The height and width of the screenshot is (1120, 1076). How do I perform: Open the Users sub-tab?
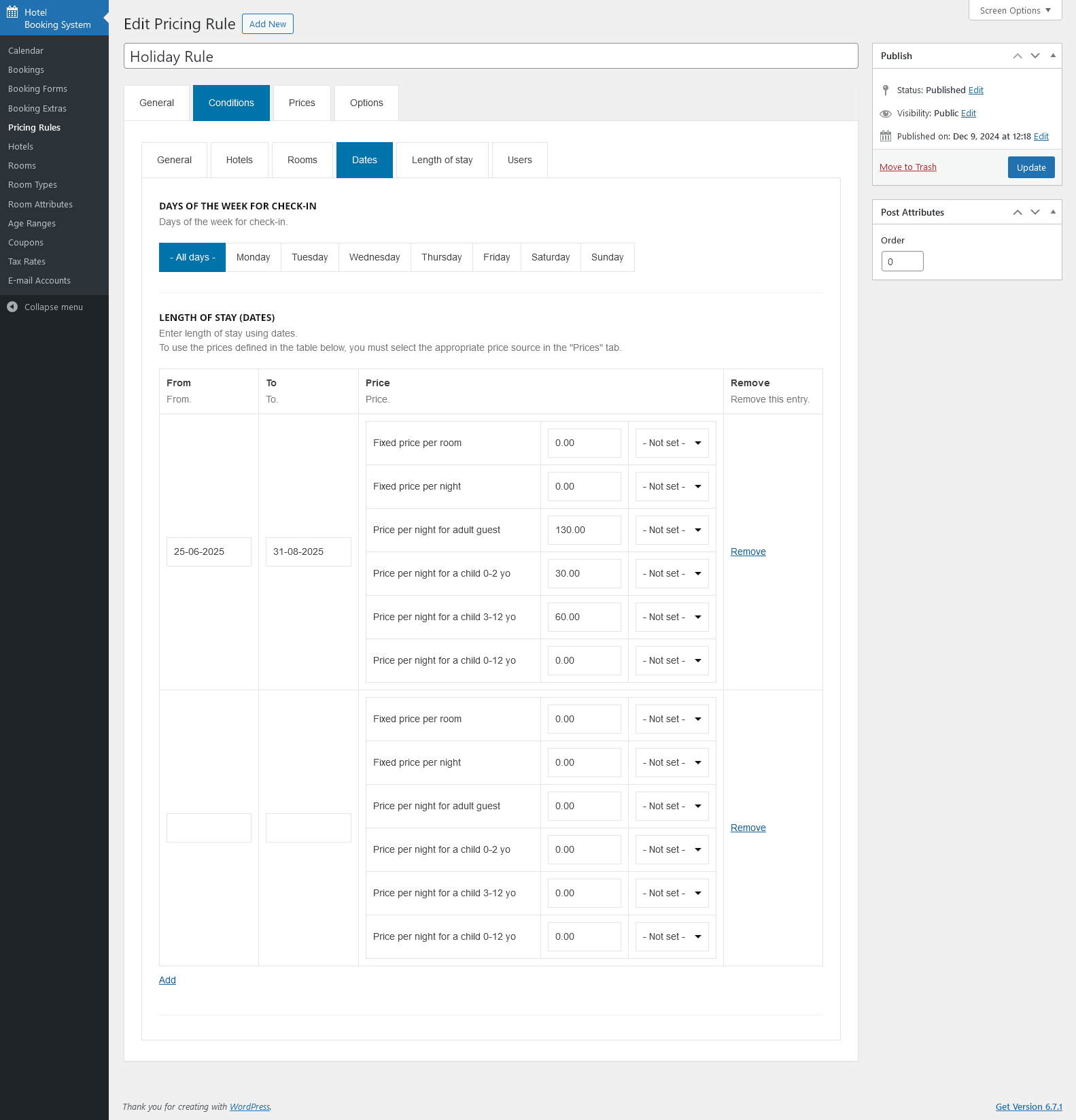(x=520, y=160)
